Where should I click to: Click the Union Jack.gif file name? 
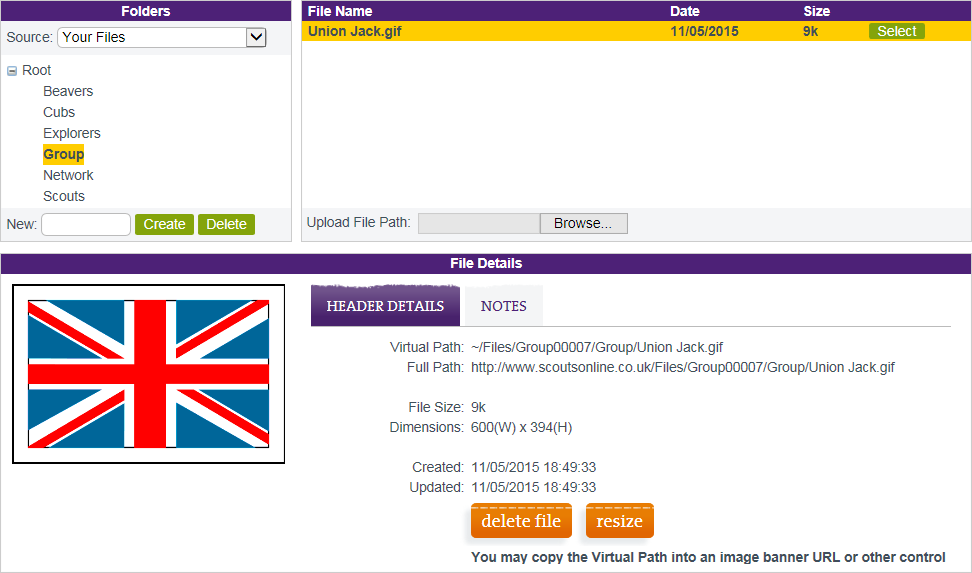tap(355, 31)
